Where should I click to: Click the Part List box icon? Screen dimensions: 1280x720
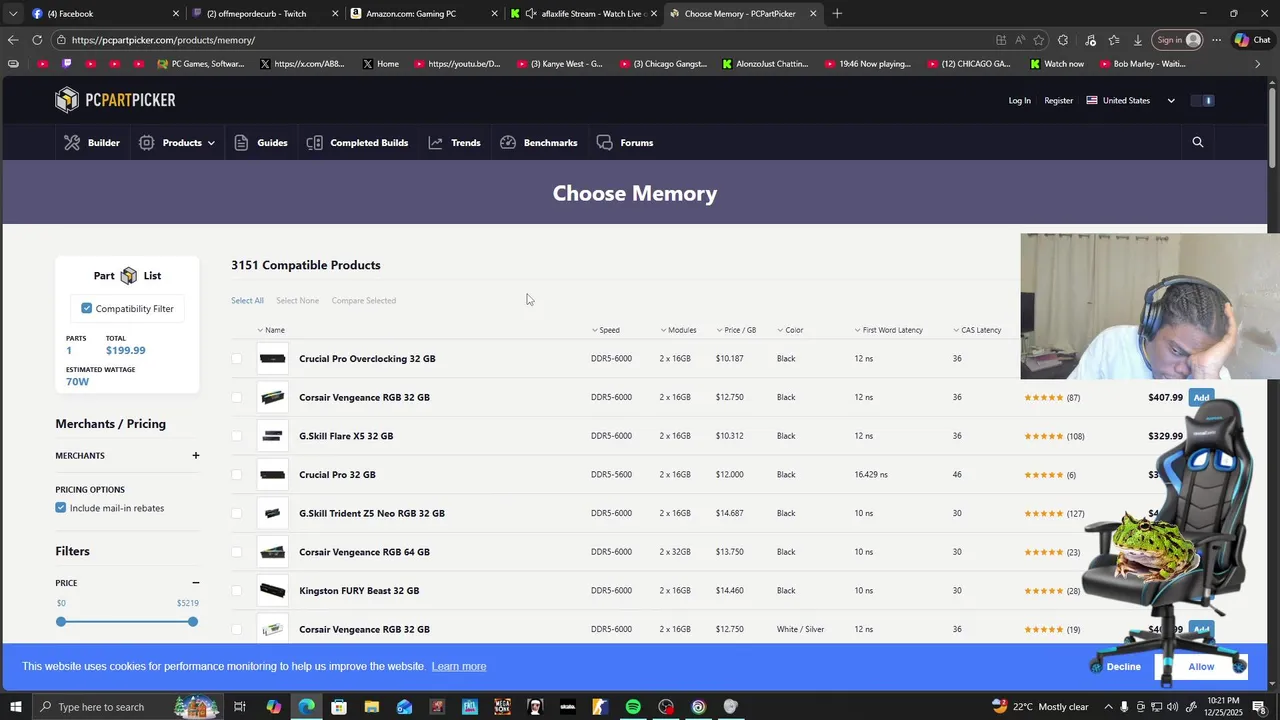[x=129, y=276]
